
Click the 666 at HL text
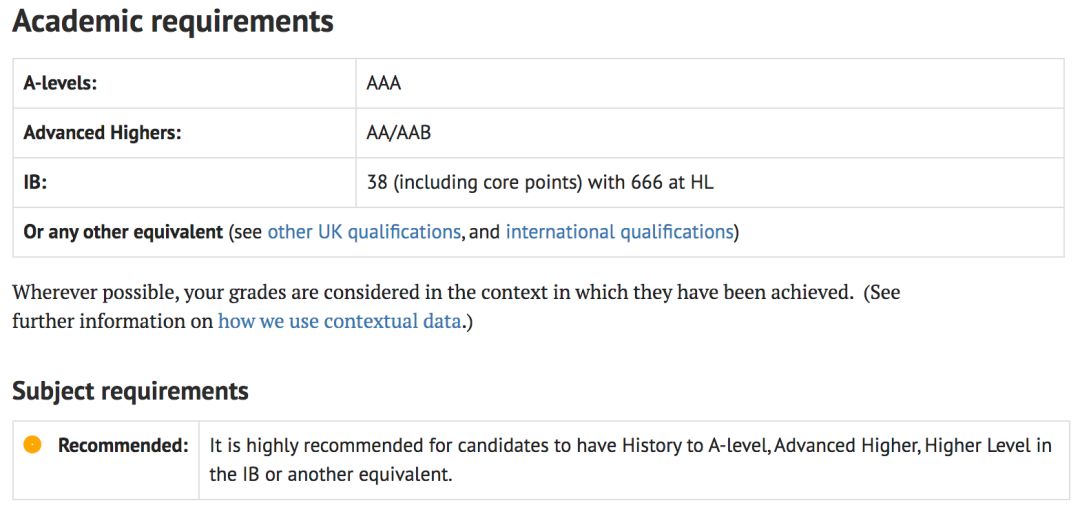point(672,183)
